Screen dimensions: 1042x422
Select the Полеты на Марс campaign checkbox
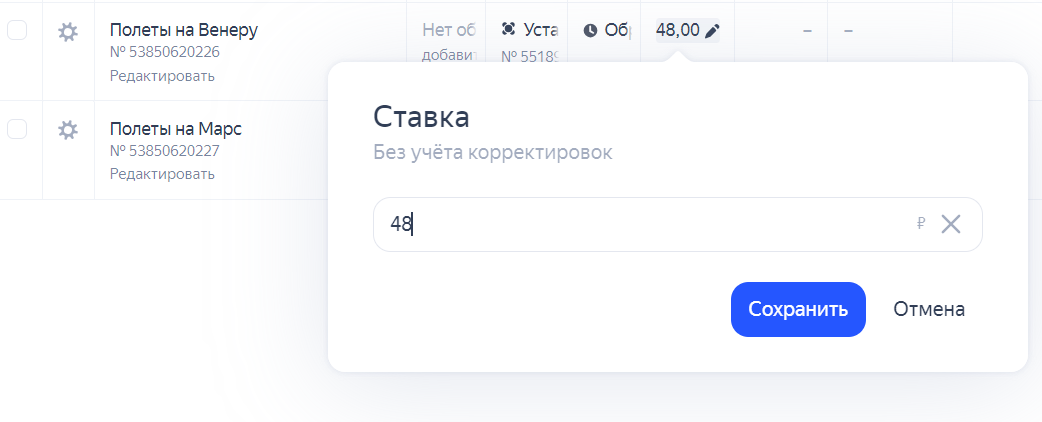point(18,129)
